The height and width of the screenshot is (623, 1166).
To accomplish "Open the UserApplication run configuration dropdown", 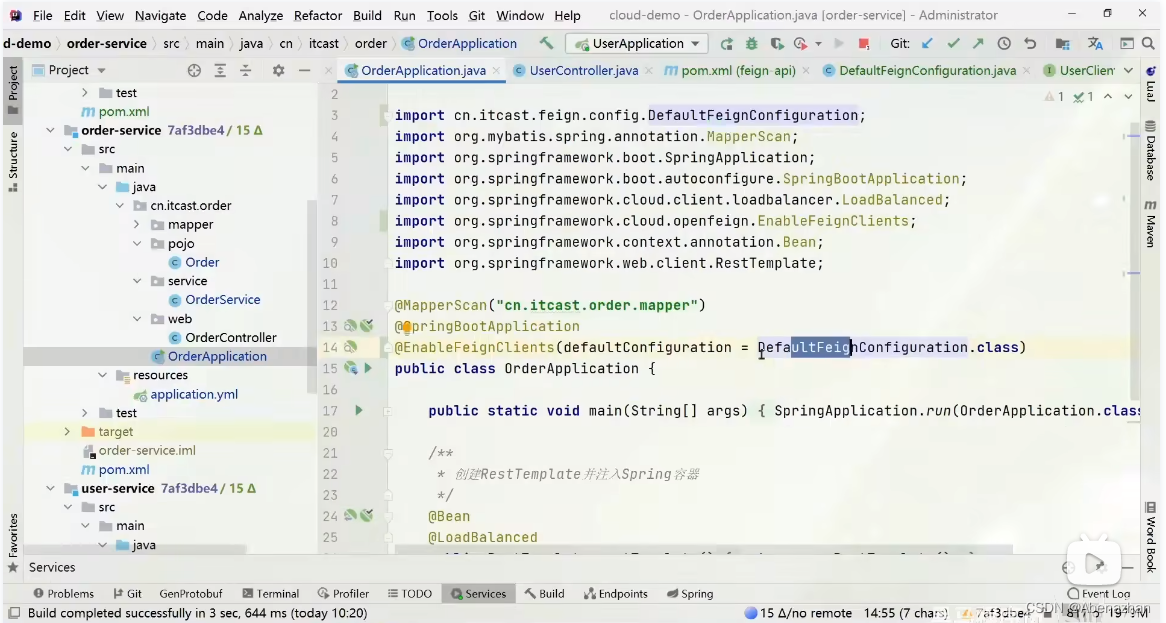I will click(638, 44).
